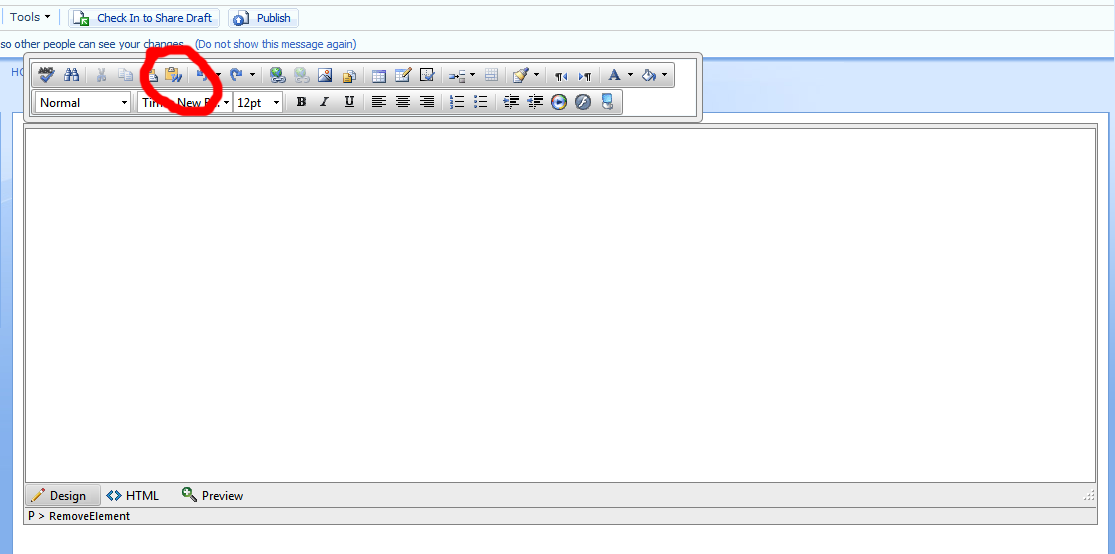Image resolution: width=1115 pixels, height=554 pixels.
Task: Click the dashed box with checkmark icon
Action: click(427, 75)
